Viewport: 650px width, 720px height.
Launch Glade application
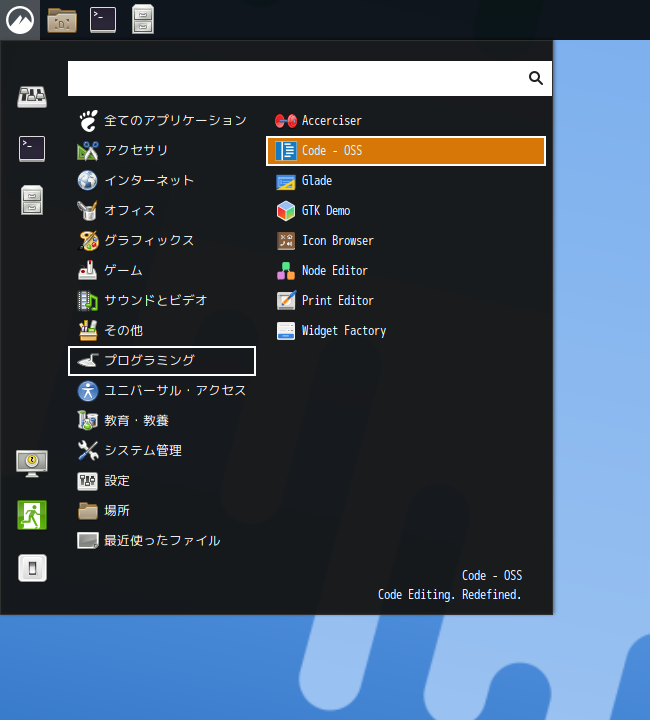(x=406, y=181)
